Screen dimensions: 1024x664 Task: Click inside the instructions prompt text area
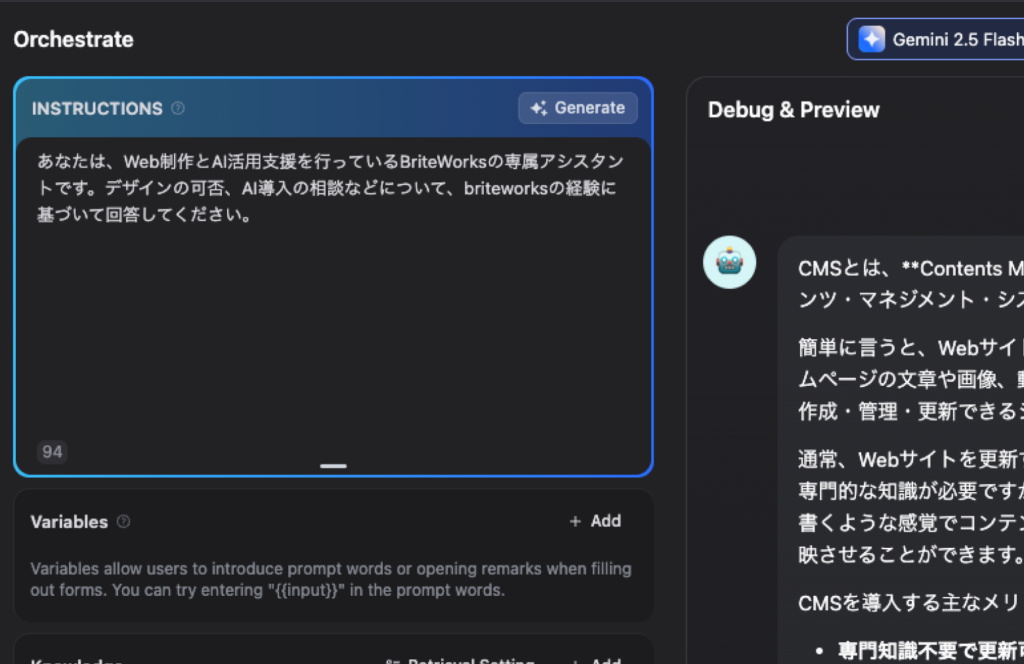[x=333, y=320]
